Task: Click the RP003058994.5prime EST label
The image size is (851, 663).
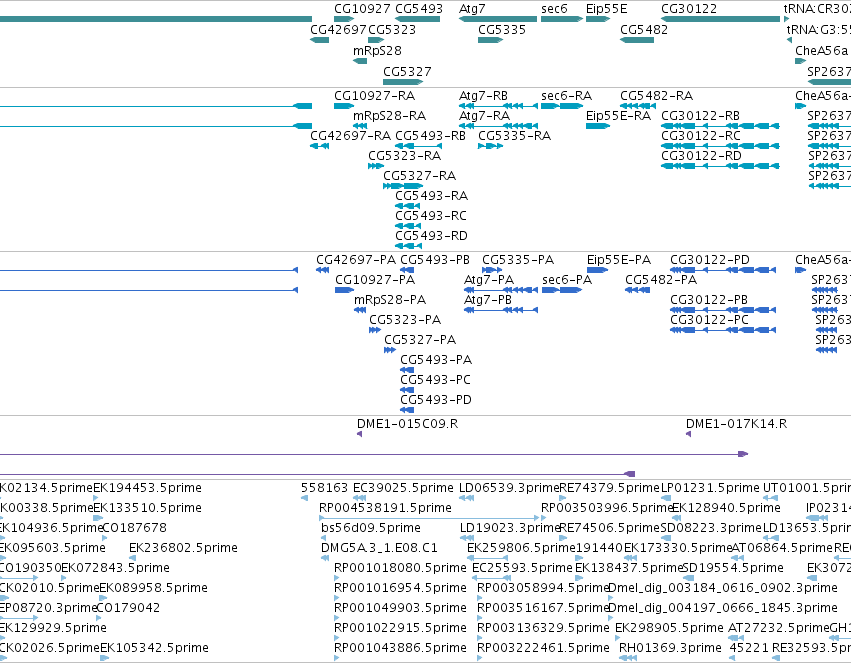Action: (543, 589)
